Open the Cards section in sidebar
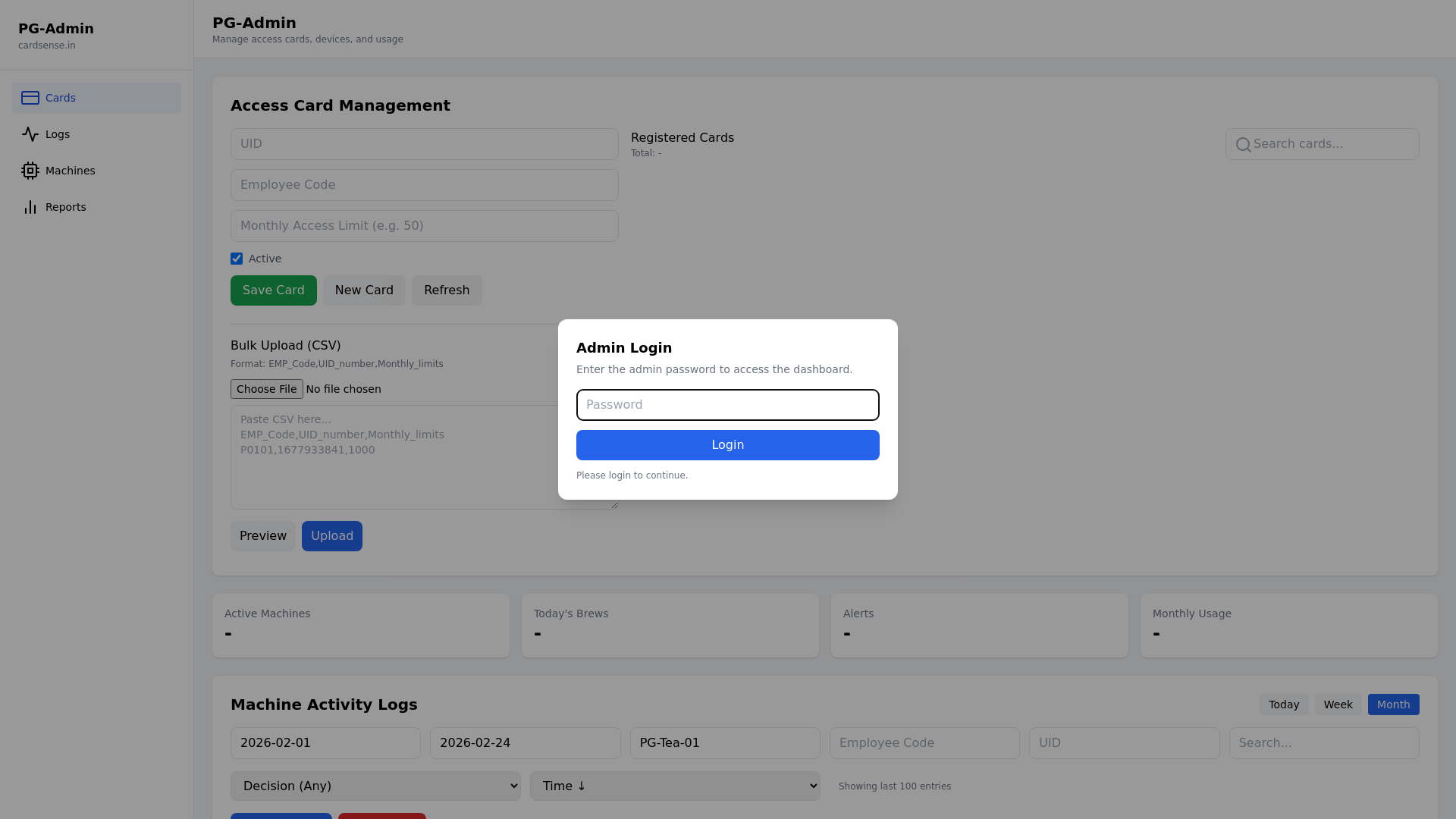The image size is (1456, 819). point(96,98)
